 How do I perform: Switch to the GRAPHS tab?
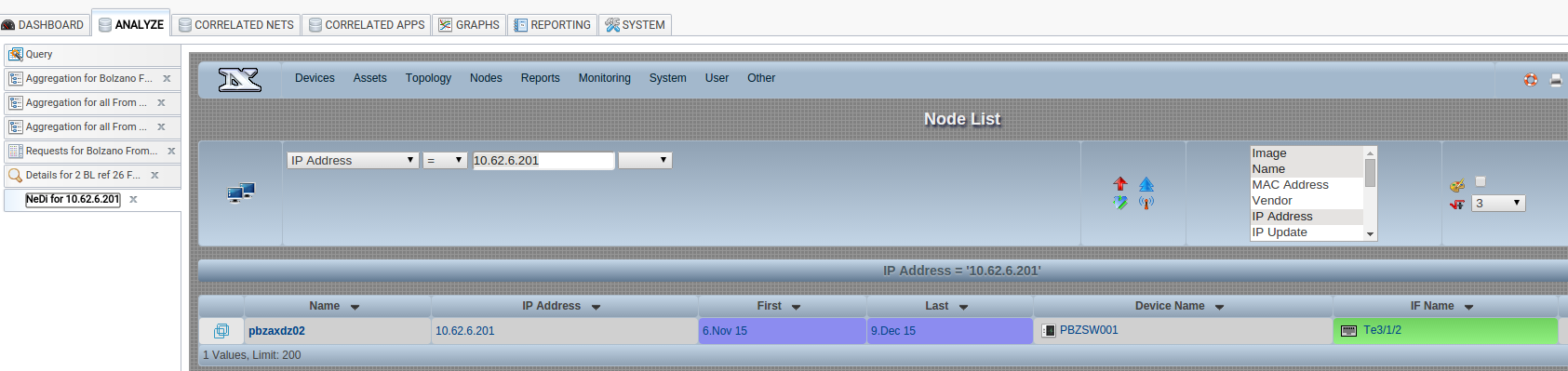[469, 25]
